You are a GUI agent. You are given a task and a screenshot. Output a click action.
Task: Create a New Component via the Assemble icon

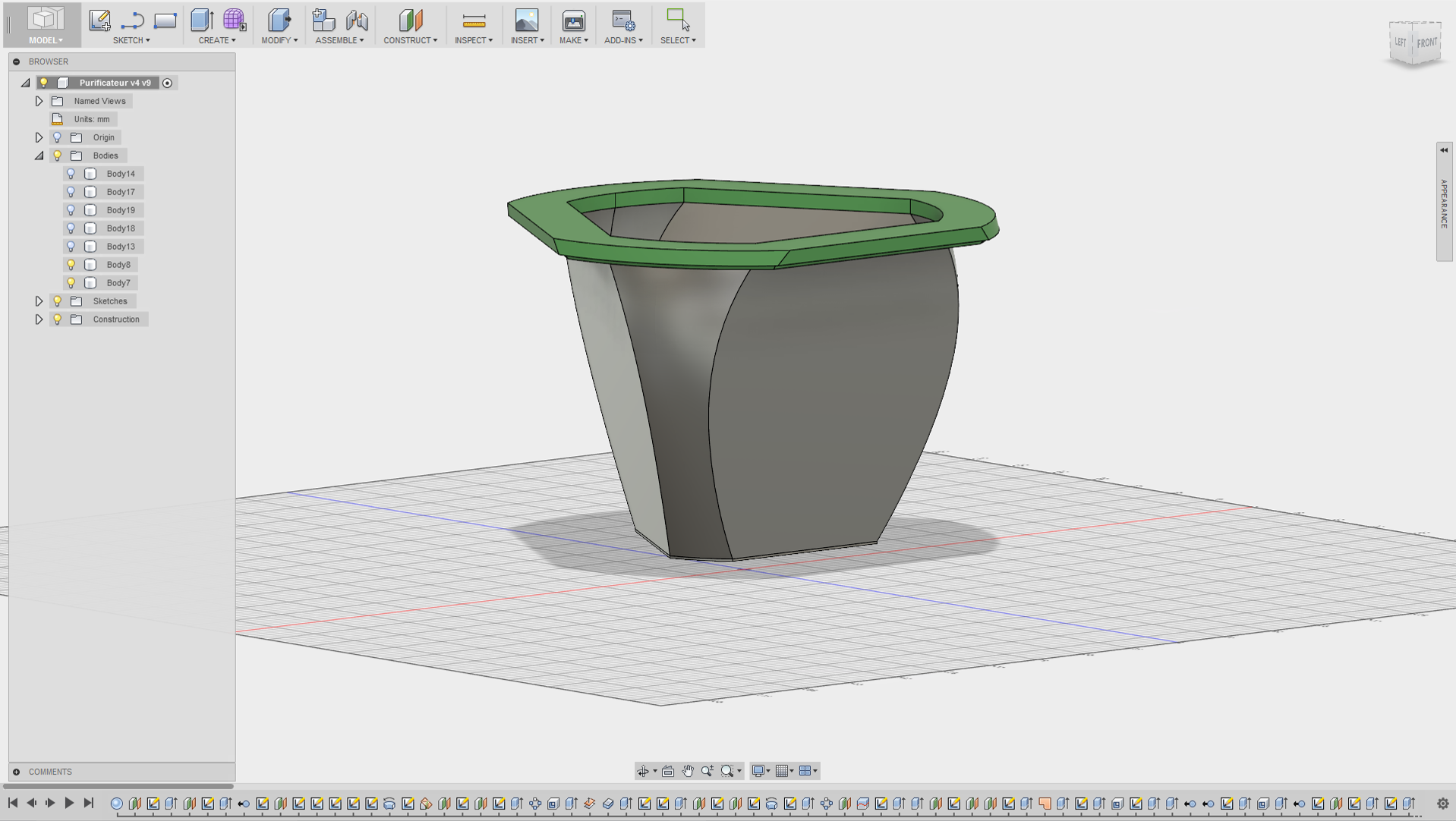[323, 20]
